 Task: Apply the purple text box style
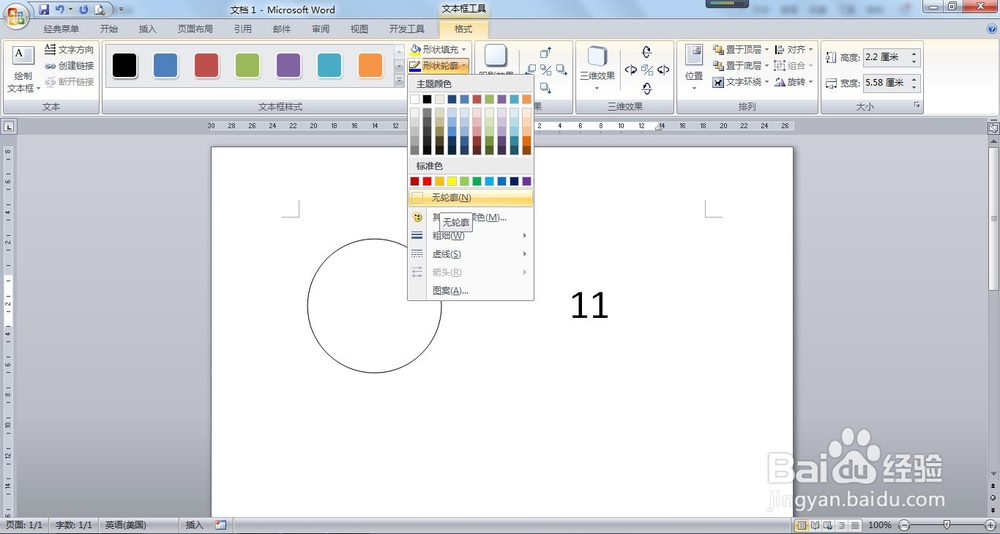coord(288,65)
